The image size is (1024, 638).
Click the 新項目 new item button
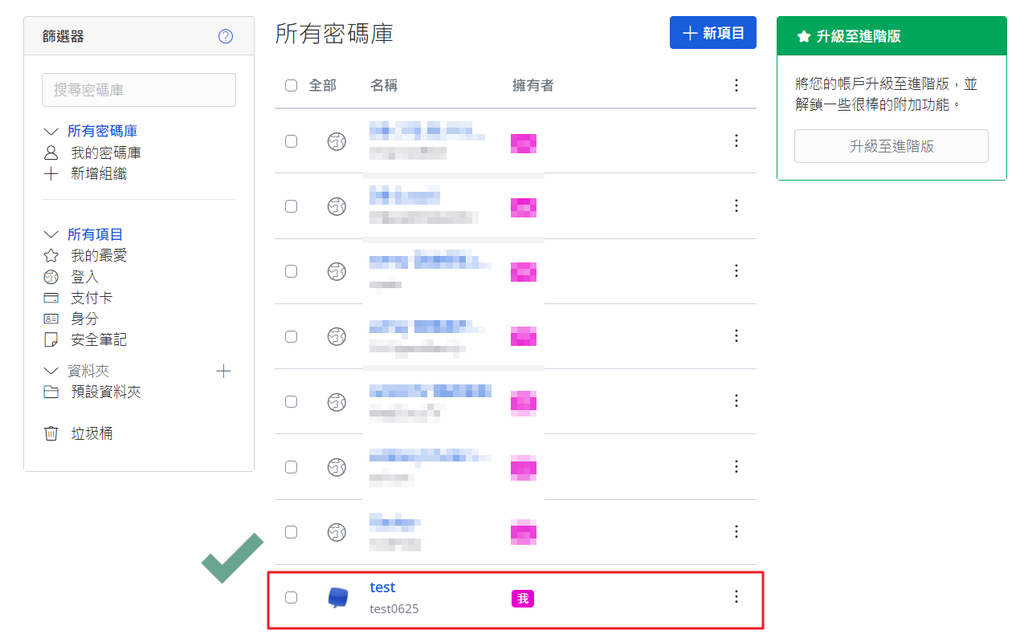[713, 33]
